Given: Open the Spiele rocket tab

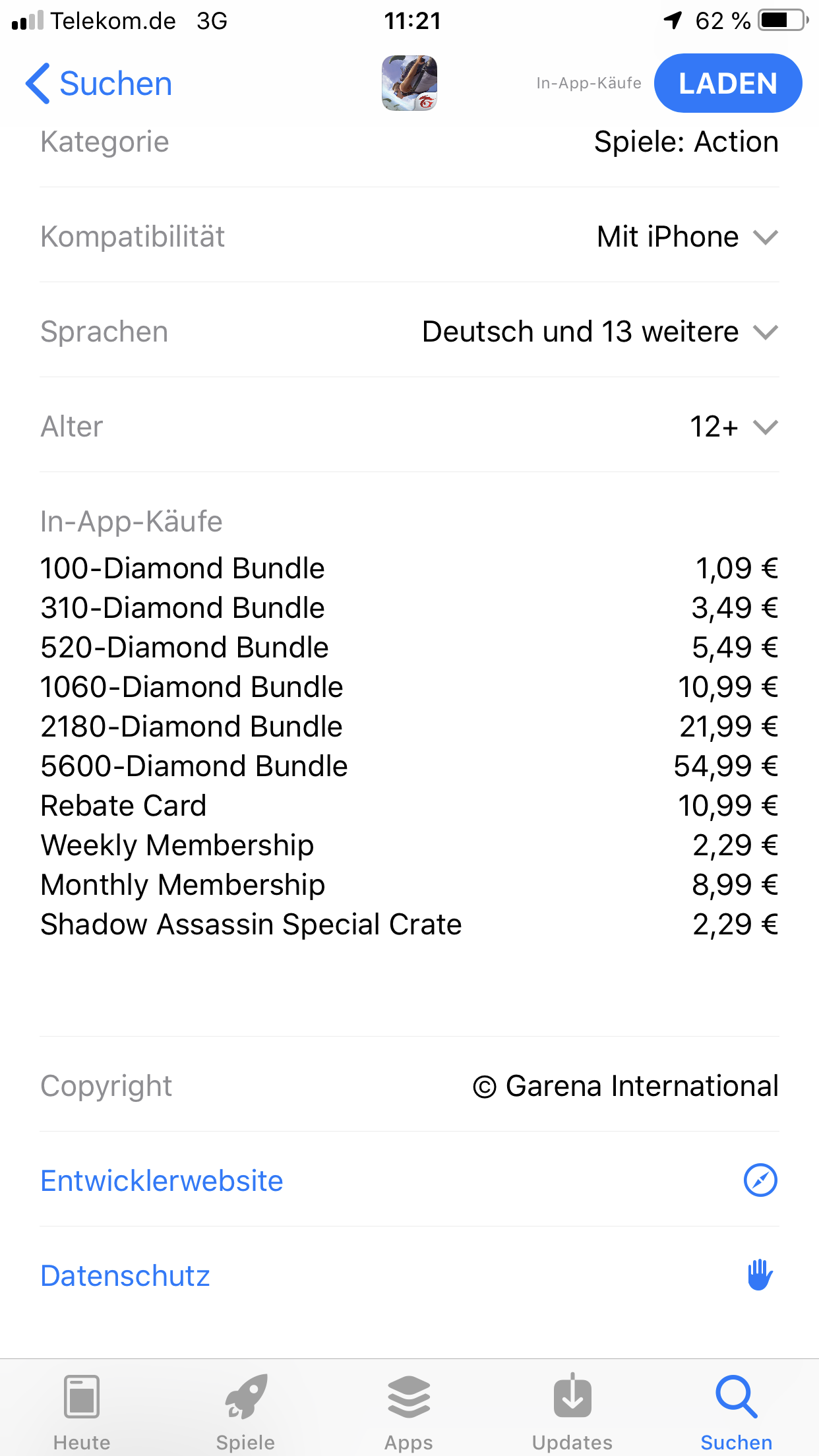Looking at the screenshot, I should pos(246,1397).
